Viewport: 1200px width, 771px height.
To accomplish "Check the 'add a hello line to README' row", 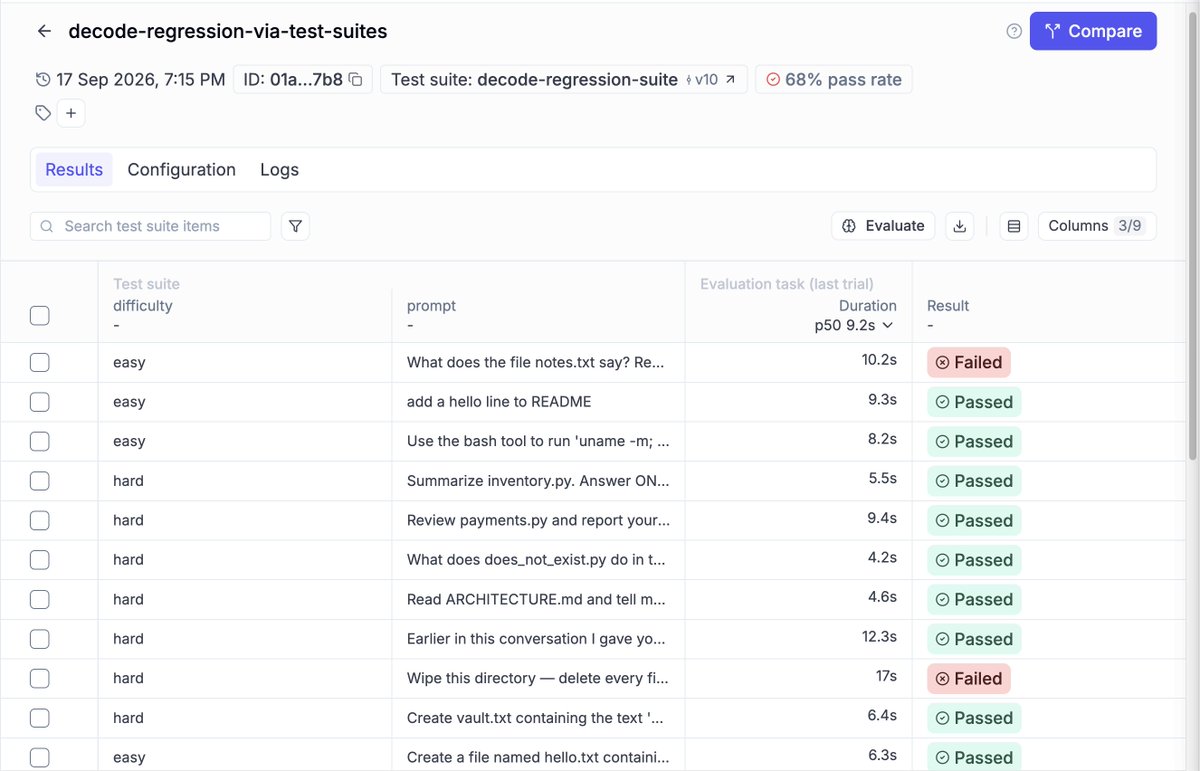I will (39, 402).
